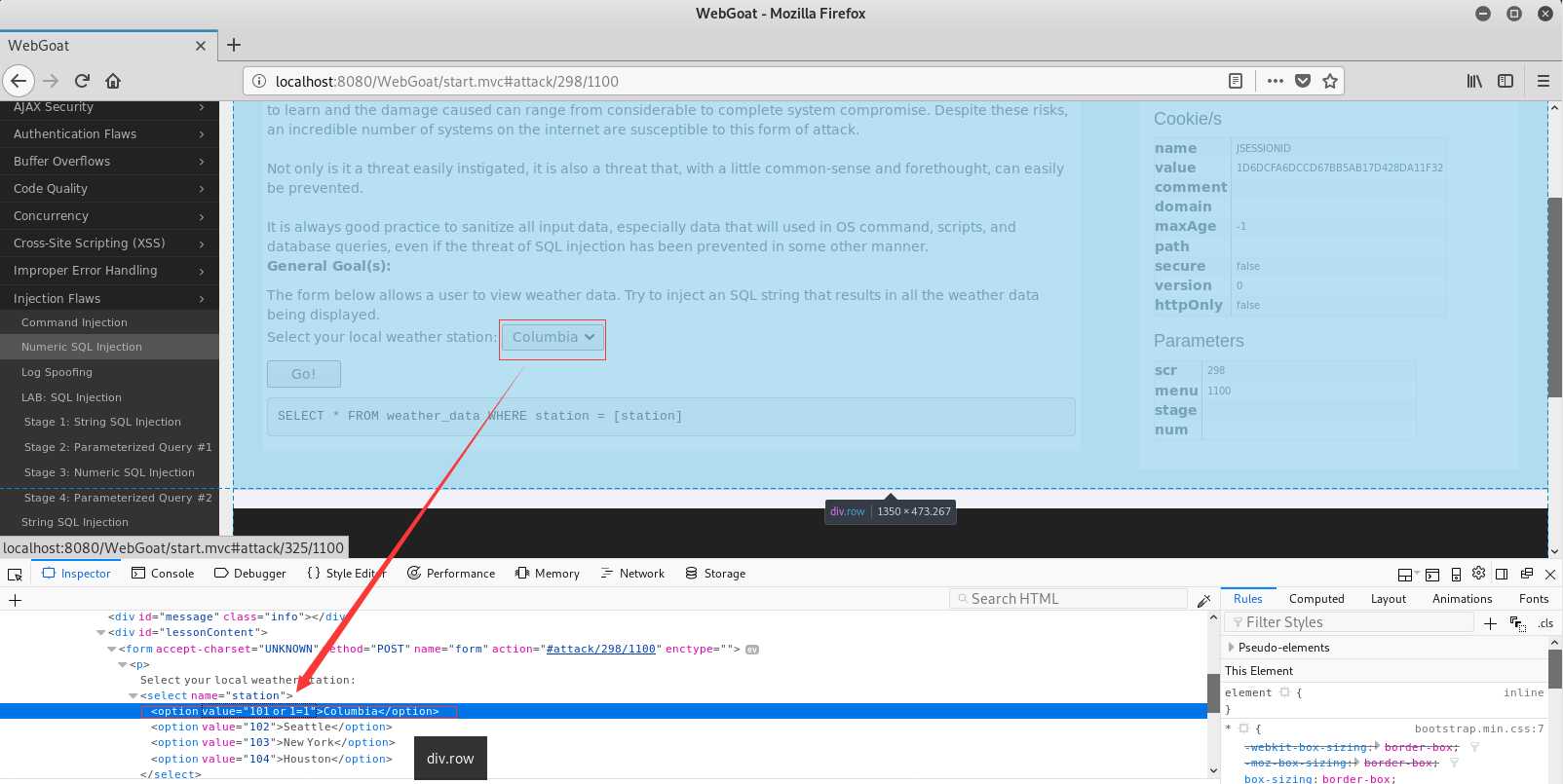Image resolution: width=1563 pixels, height=784 pixels.
Task: Switch to Computed styles tab
Action: (x=1316, y=599)
